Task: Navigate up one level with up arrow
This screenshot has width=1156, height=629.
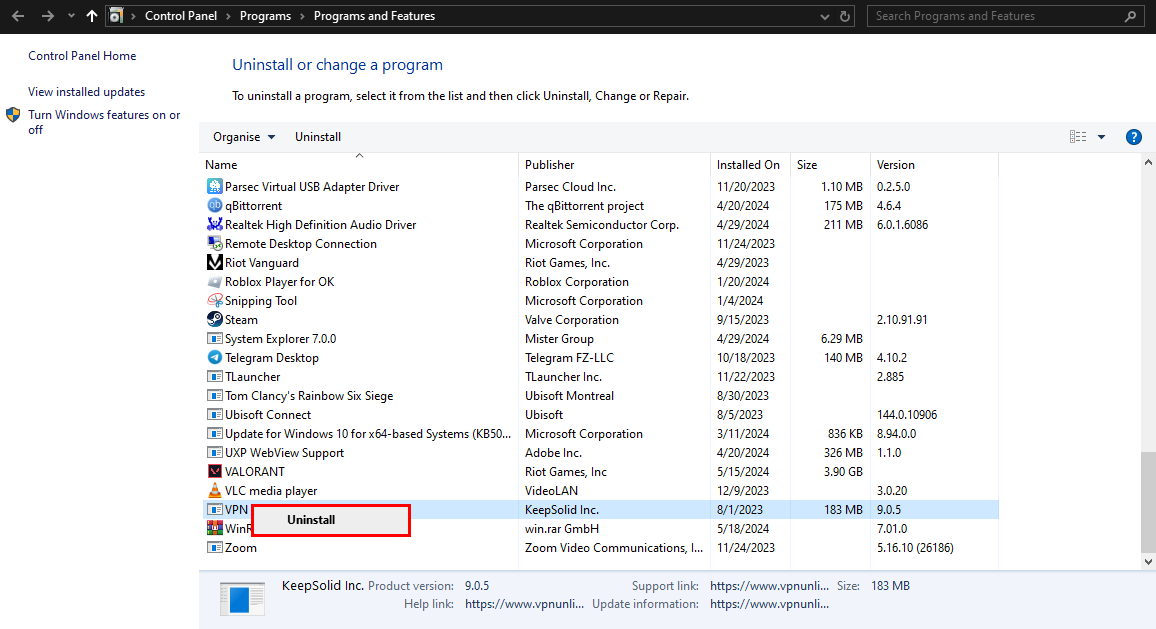Action: [x=92, y=16]
